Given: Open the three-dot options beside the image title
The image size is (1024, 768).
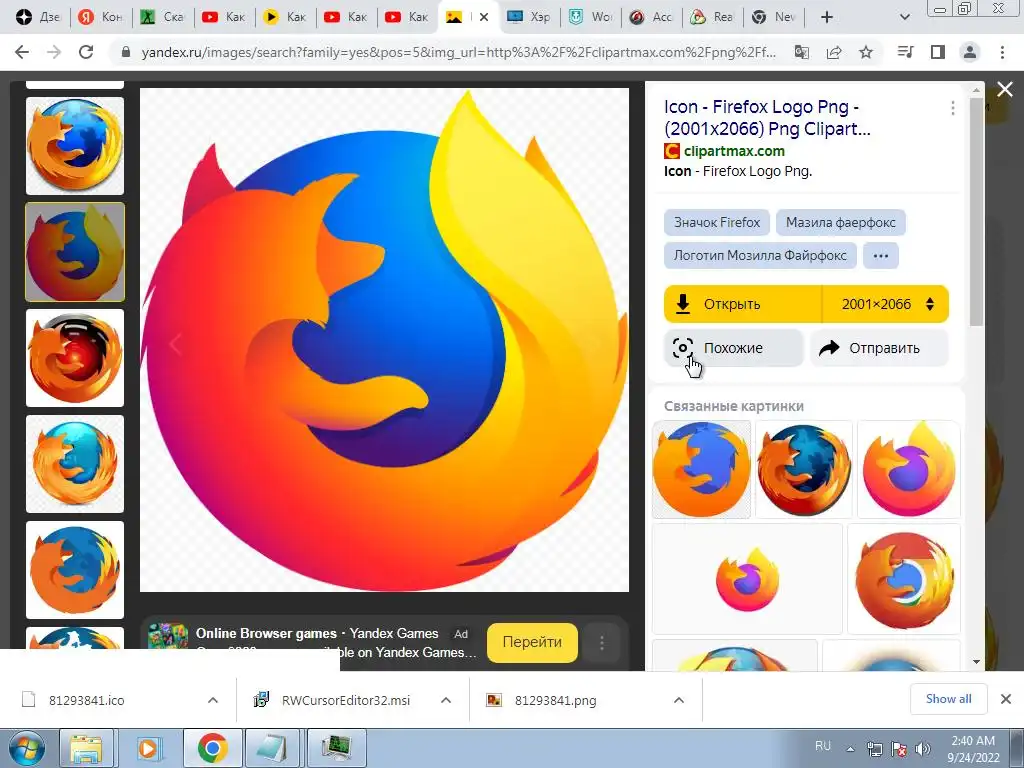Looking at the screenshot, I should (953, 108).
